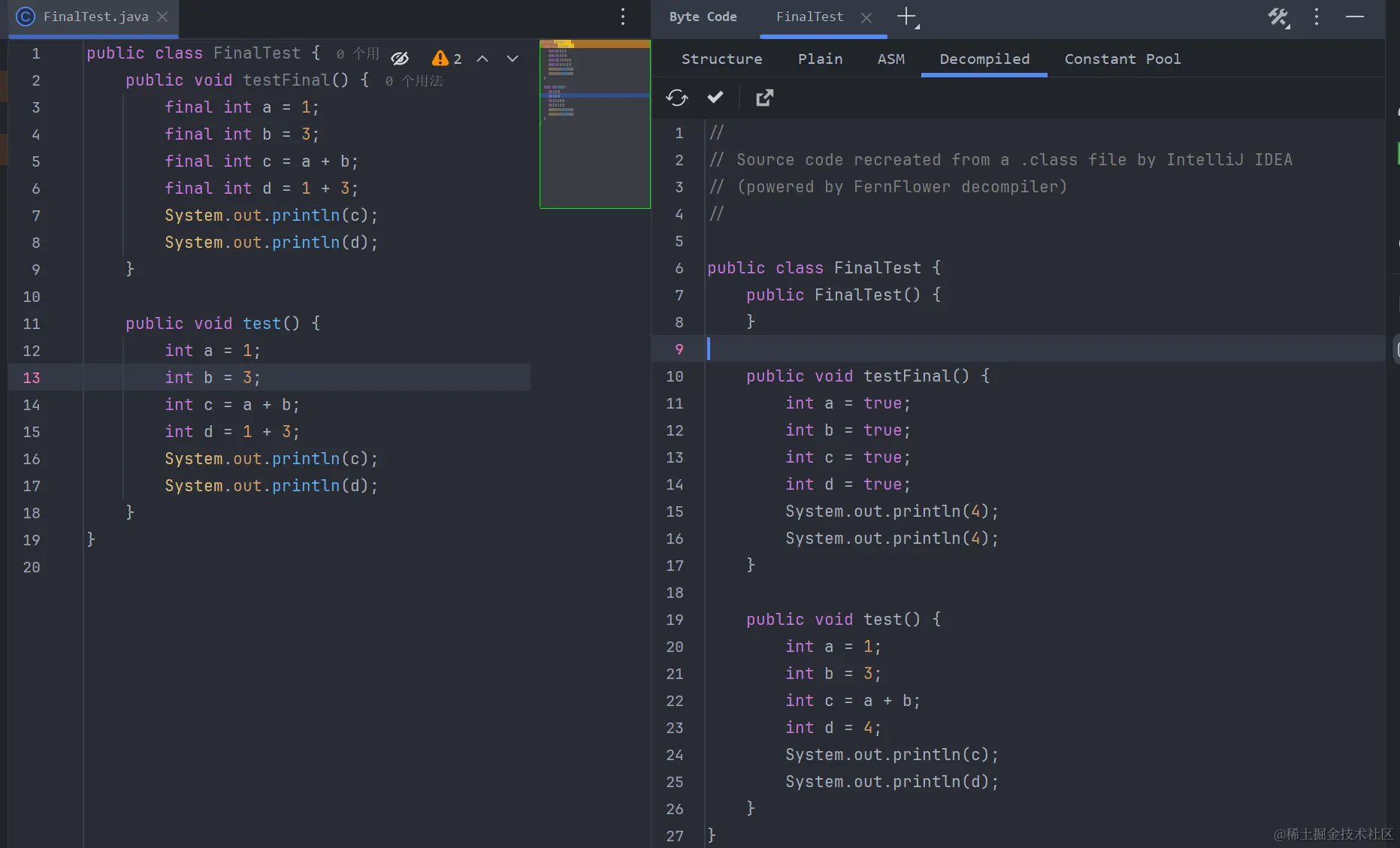Click the code minimap preview

(594, 124)
